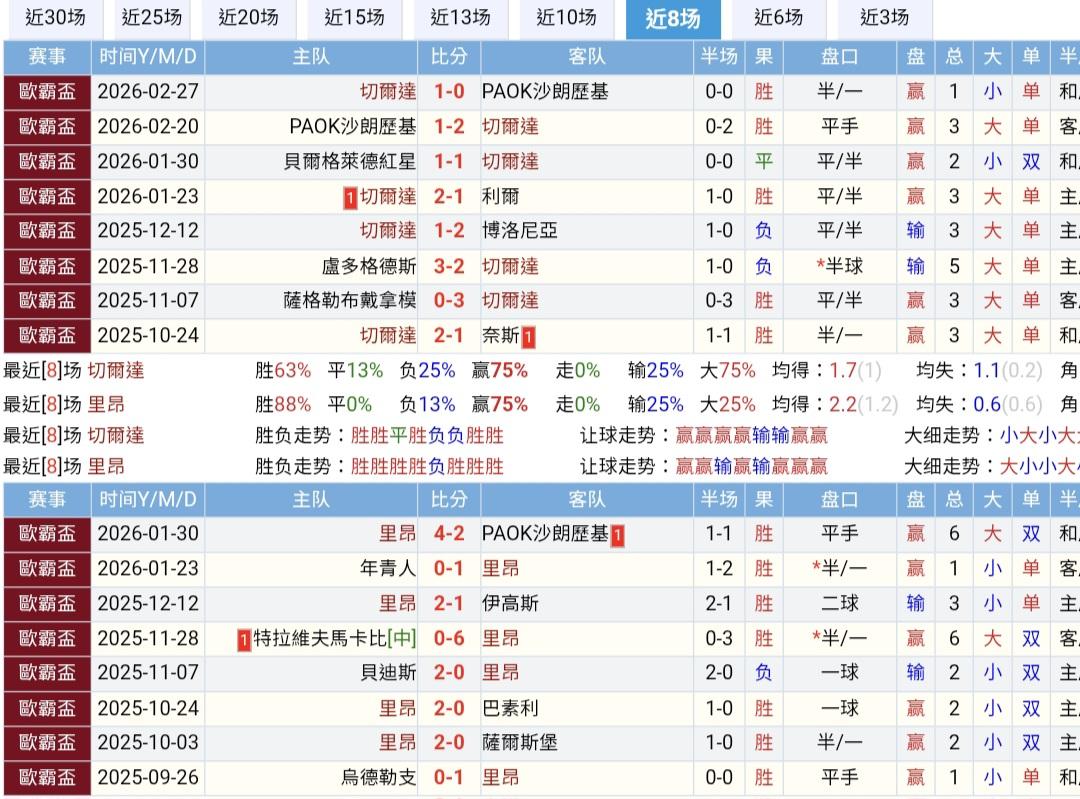This screenshot has height=799, width=1080.
Task: Click 歐霸盃 label on 2025-12-12 切爾達 row
Action: click(48, 231)
